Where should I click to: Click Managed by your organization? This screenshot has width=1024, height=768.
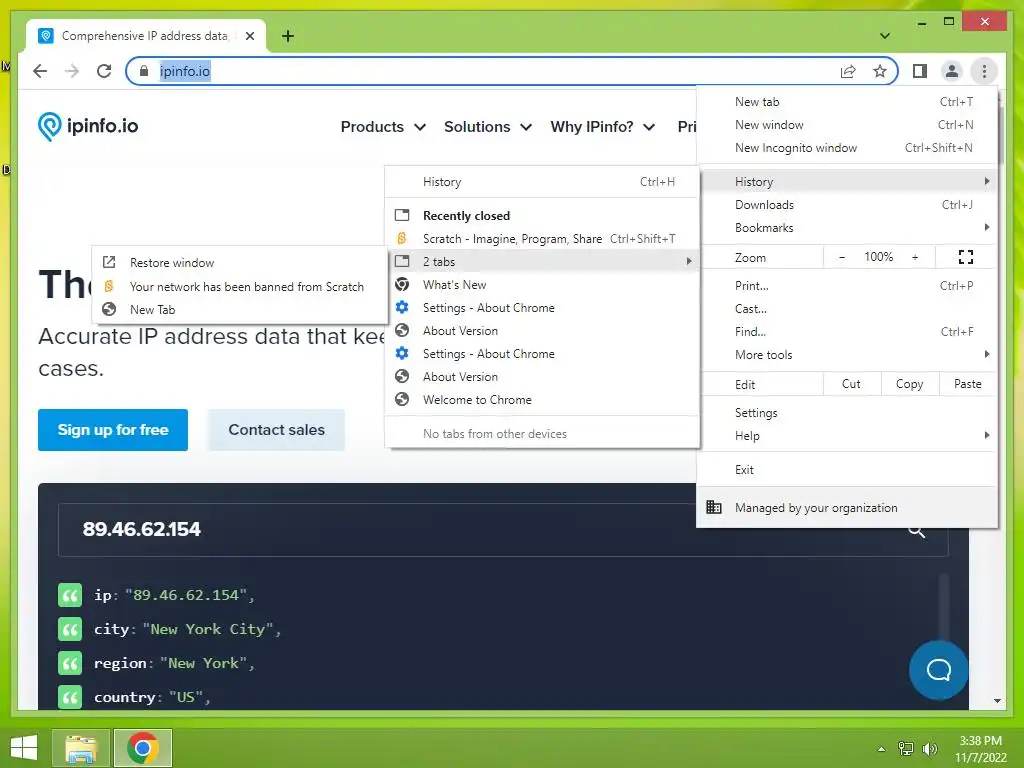(x=847, y=507)
